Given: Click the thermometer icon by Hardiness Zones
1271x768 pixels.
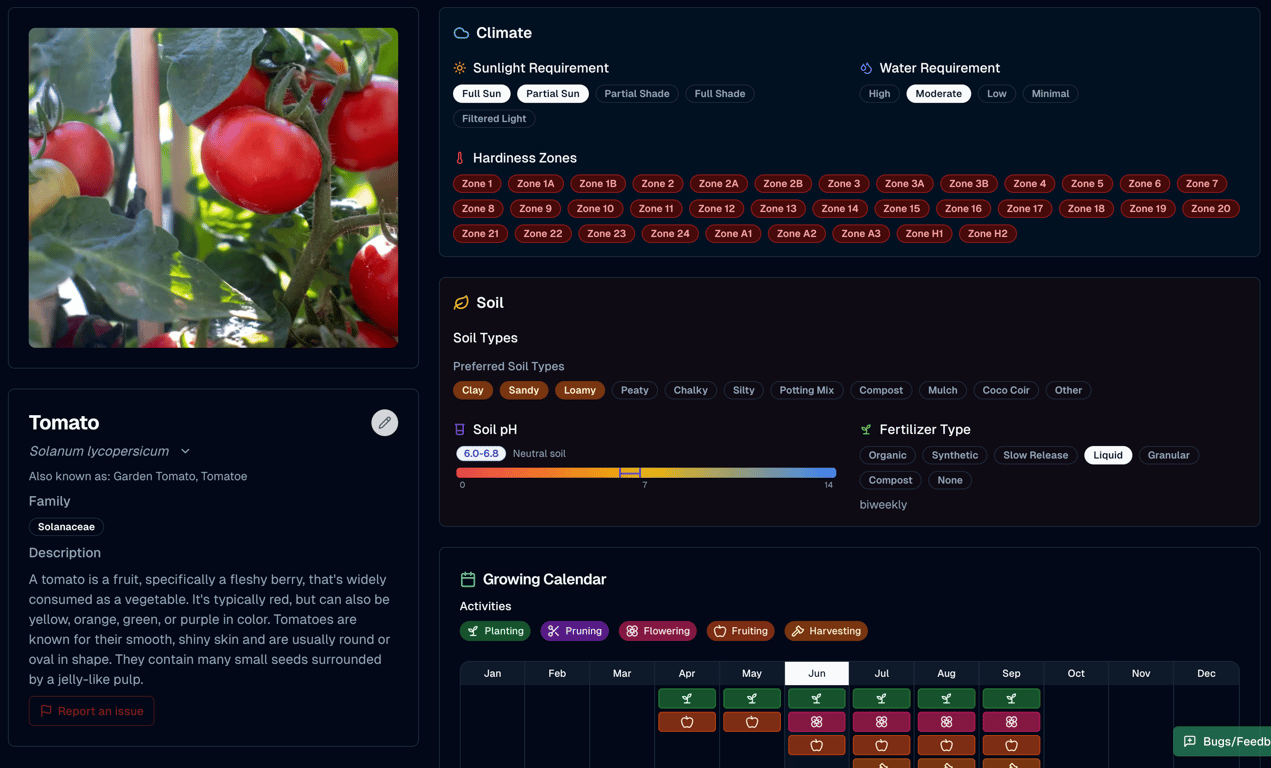Looking at the screenshot, I should click(x=460, y=158).
